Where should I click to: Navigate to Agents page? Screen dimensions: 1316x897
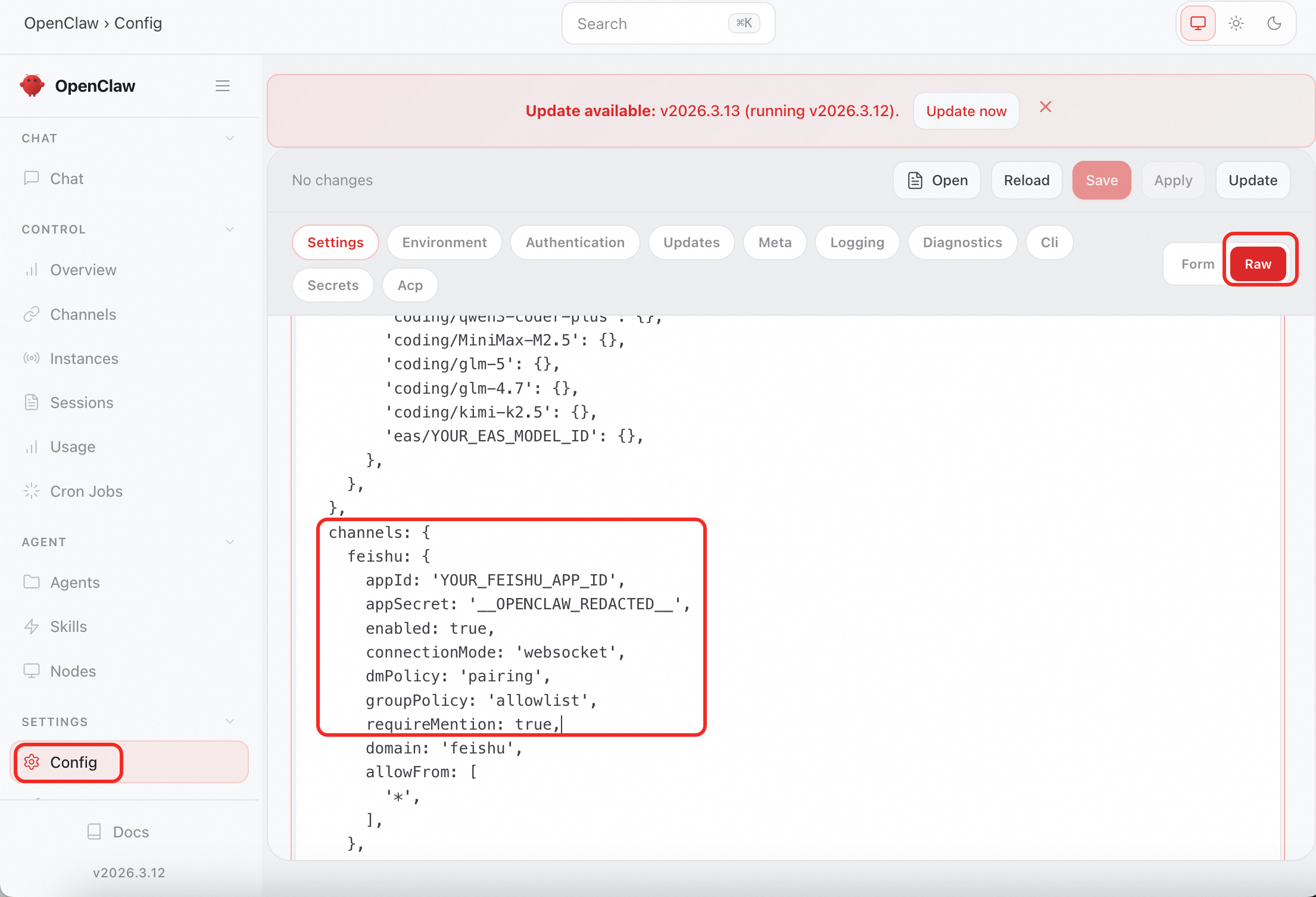point(129,583)
